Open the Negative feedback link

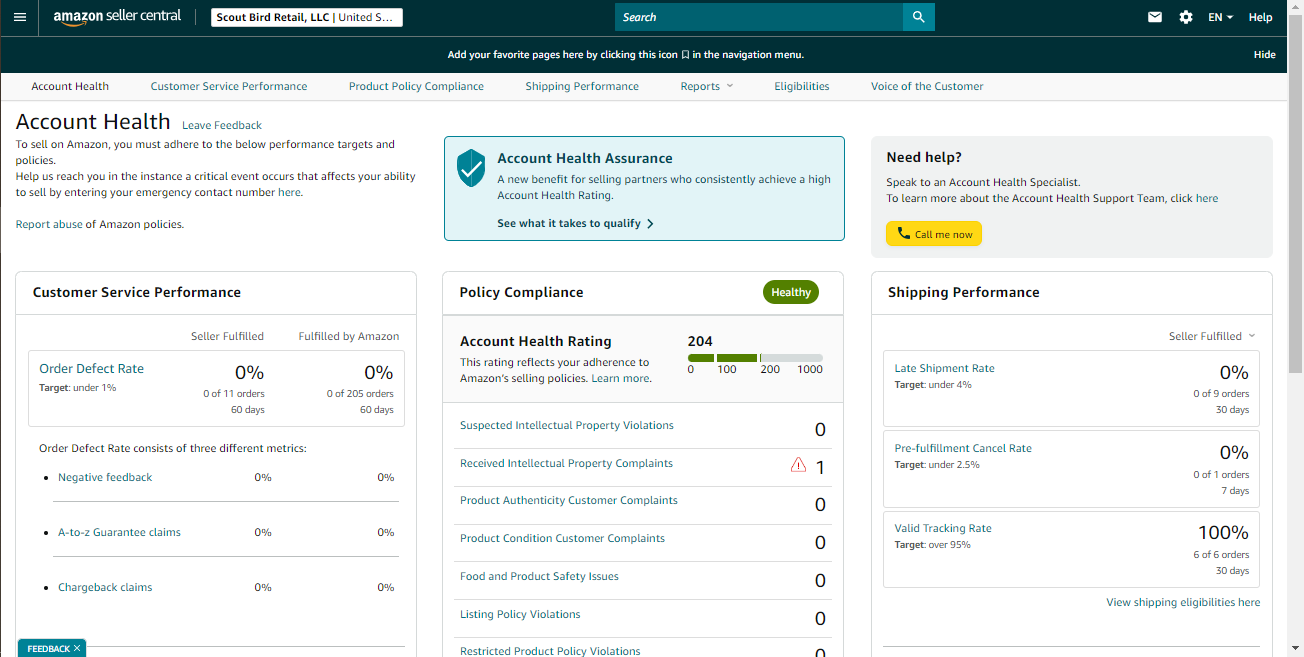click(x=105, y=477)
